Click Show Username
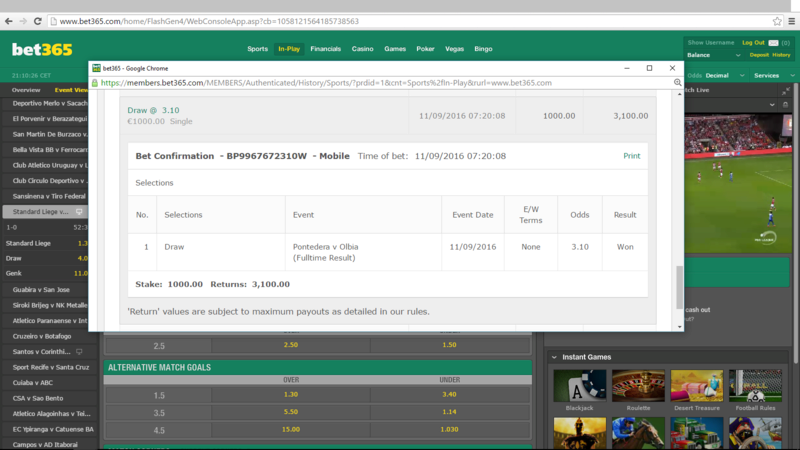Screen dimensions: 800x450 tap(711, 43)
